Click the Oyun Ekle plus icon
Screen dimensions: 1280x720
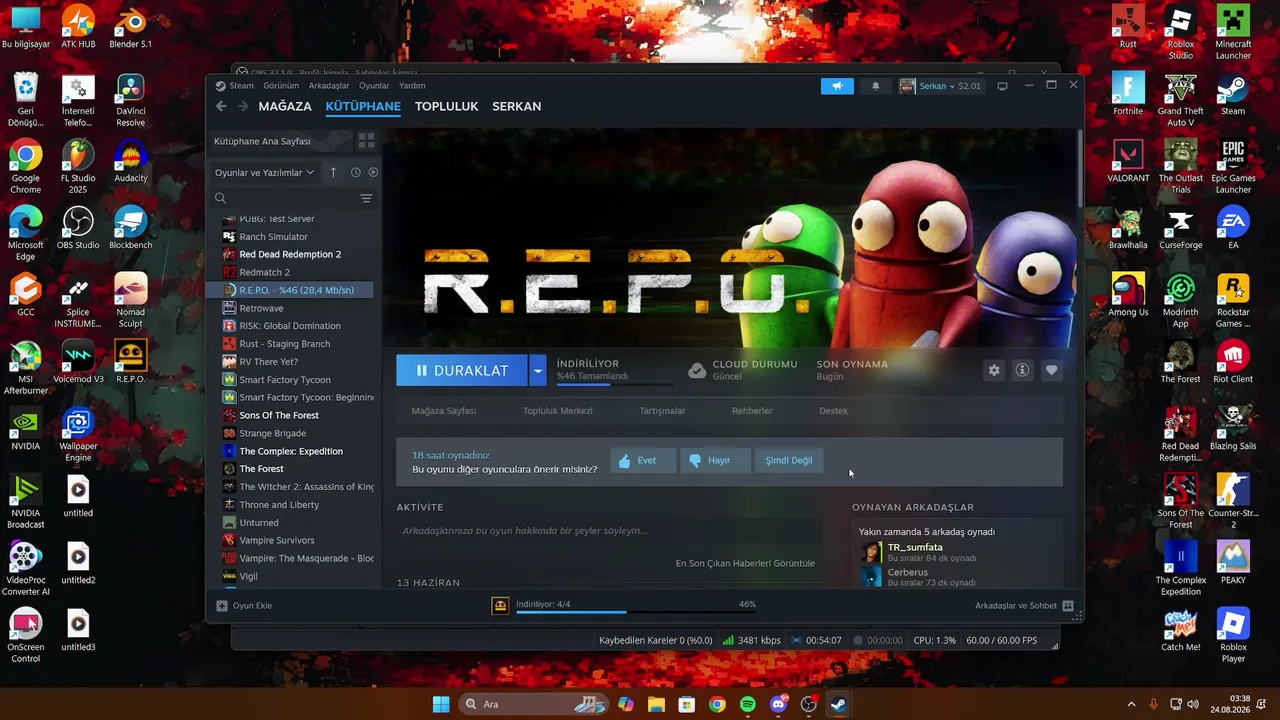222,605
